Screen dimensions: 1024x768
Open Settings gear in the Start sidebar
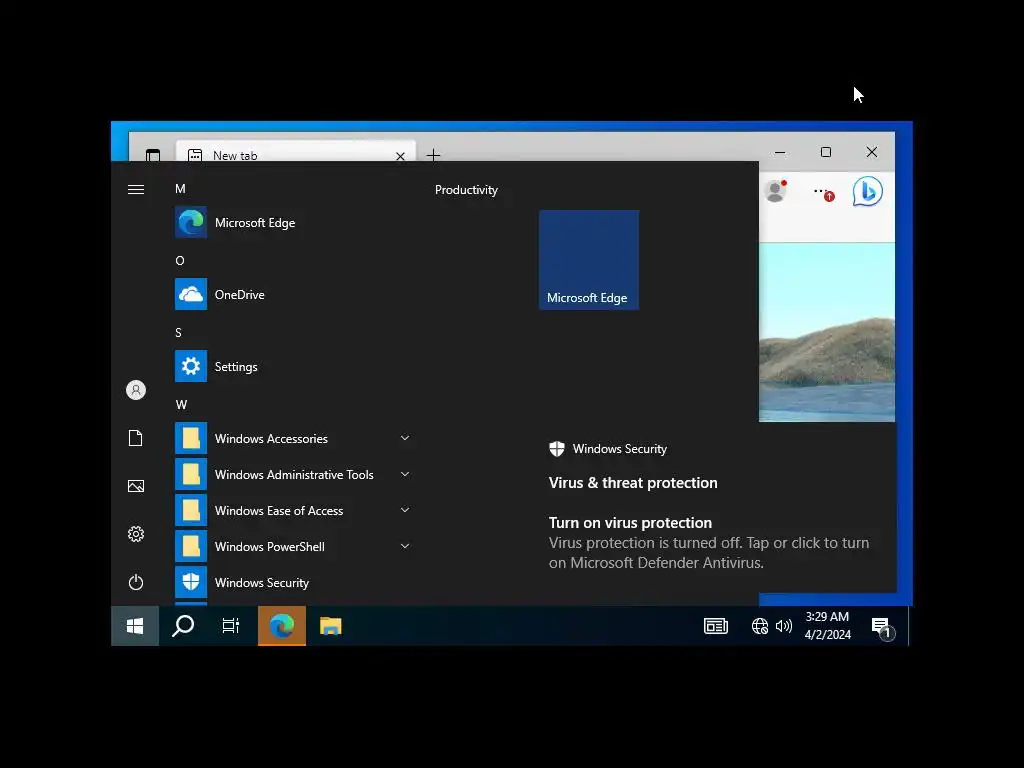pyautogui.click(x=136, y=534)
